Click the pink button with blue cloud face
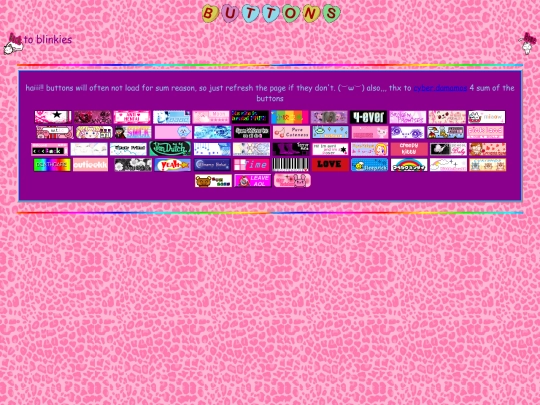 click(173, 132)
